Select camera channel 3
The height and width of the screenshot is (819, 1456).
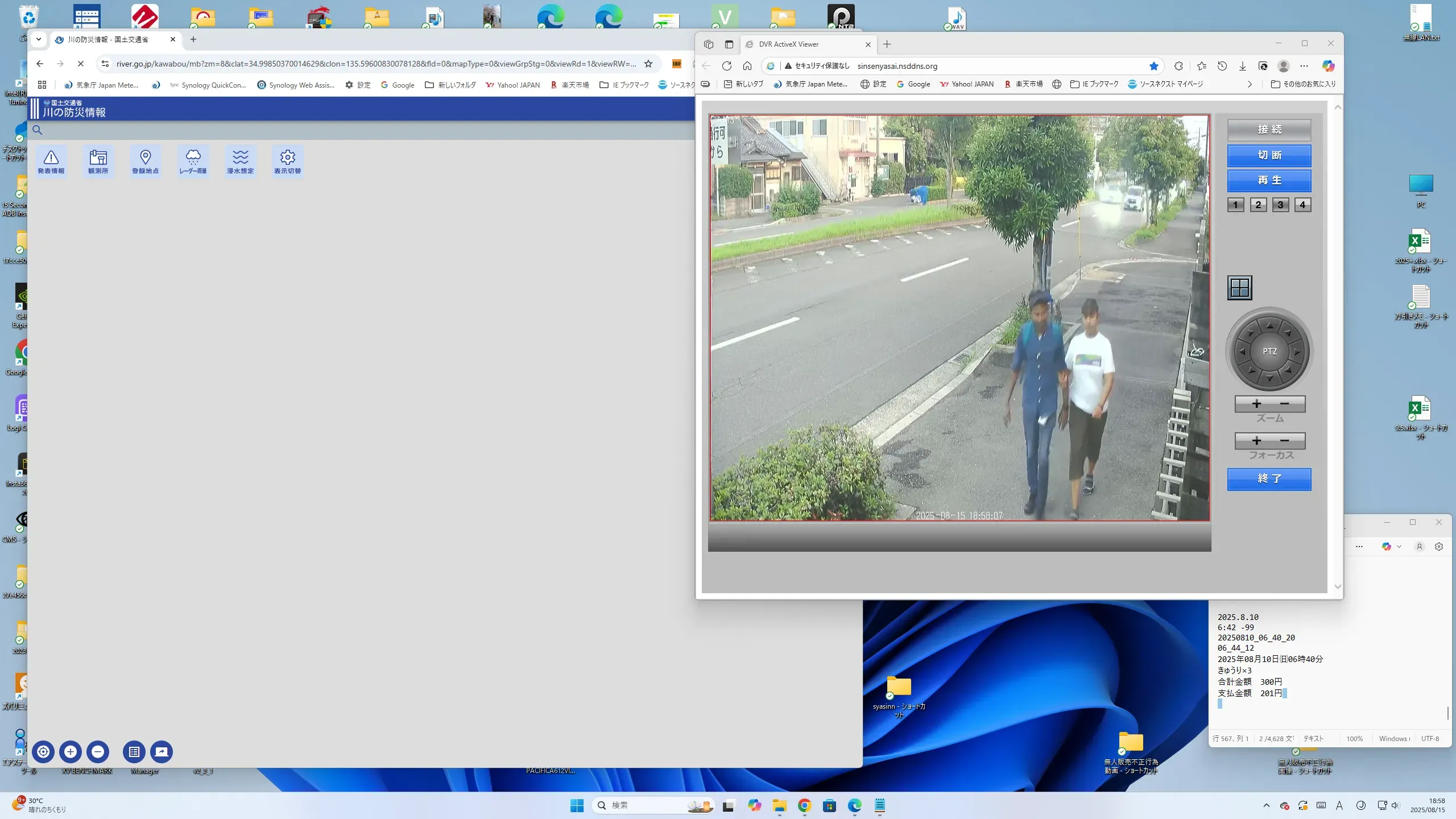pos(1280,205)
